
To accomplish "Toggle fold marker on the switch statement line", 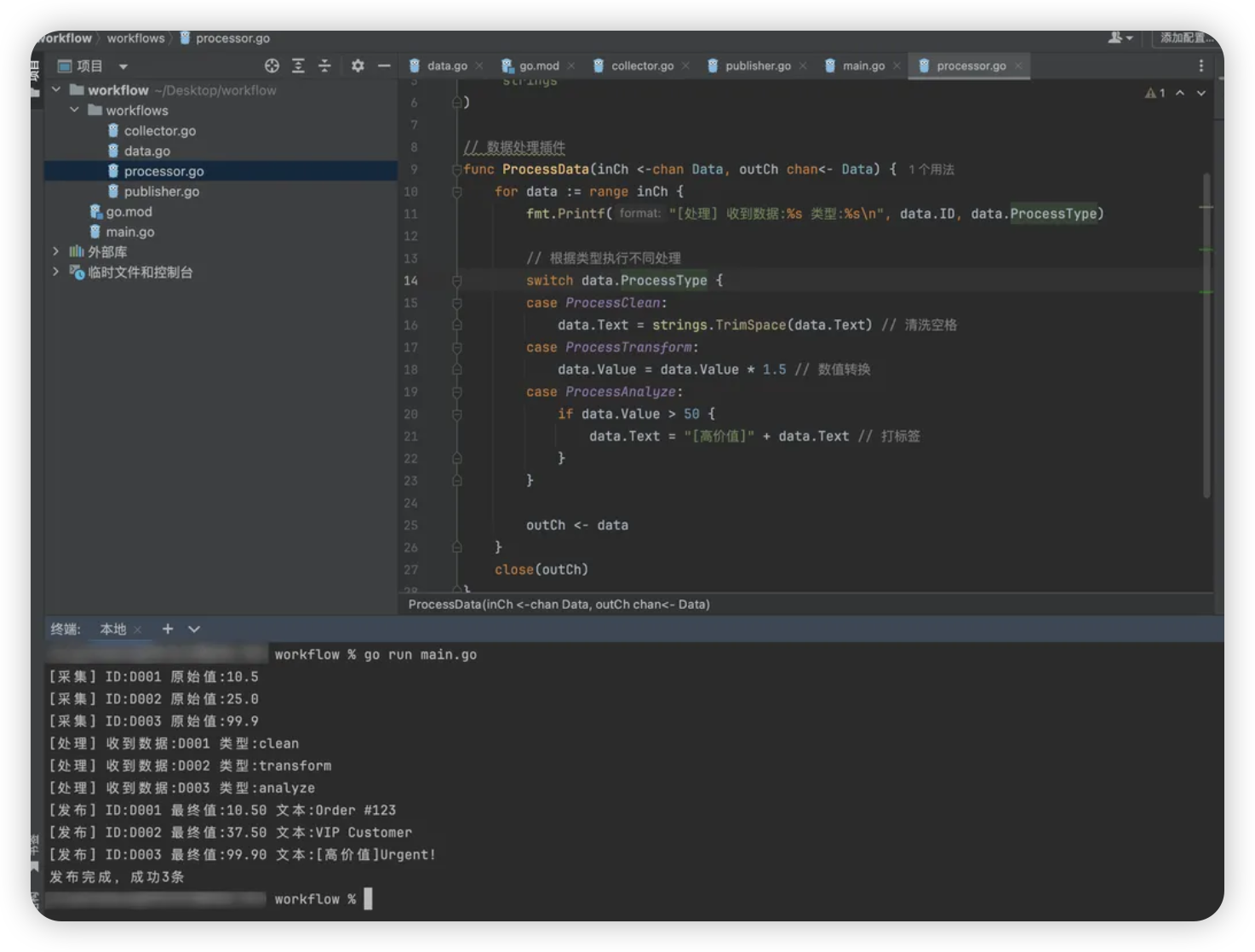I will point(456,280).
